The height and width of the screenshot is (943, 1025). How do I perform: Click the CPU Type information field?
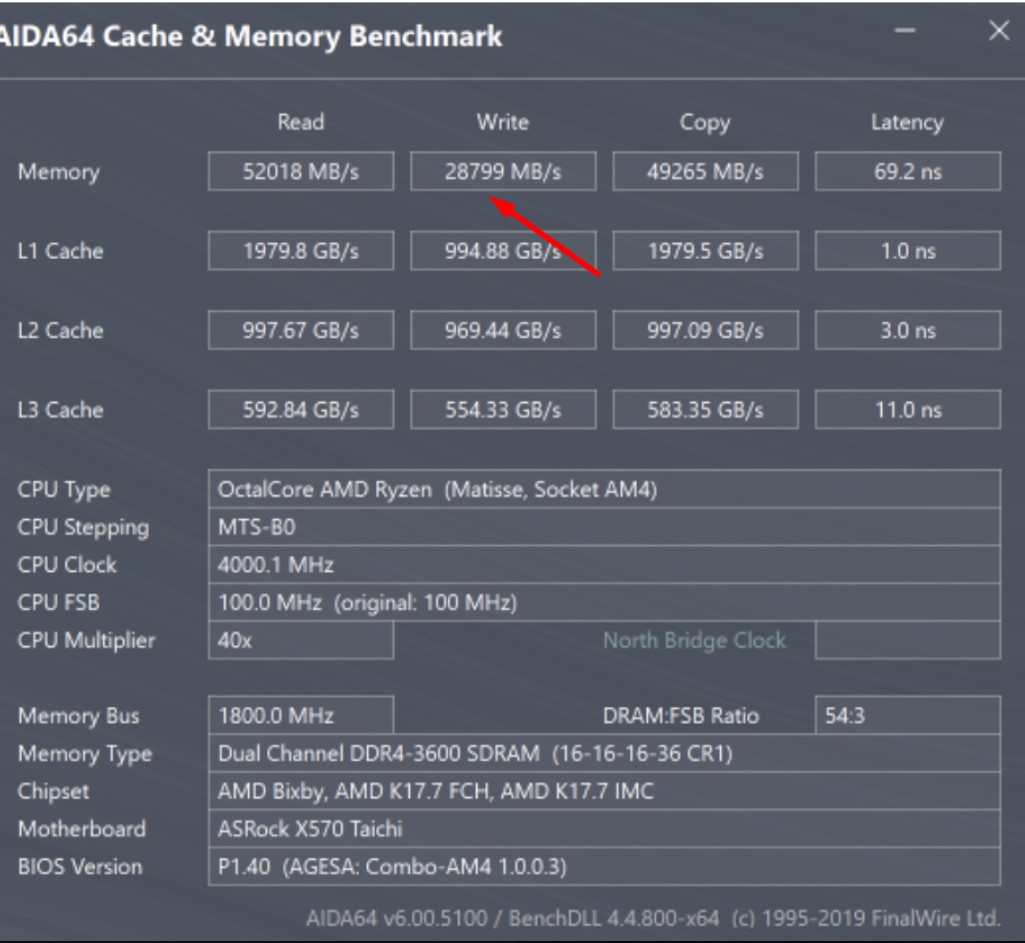(x=604, y=489)
